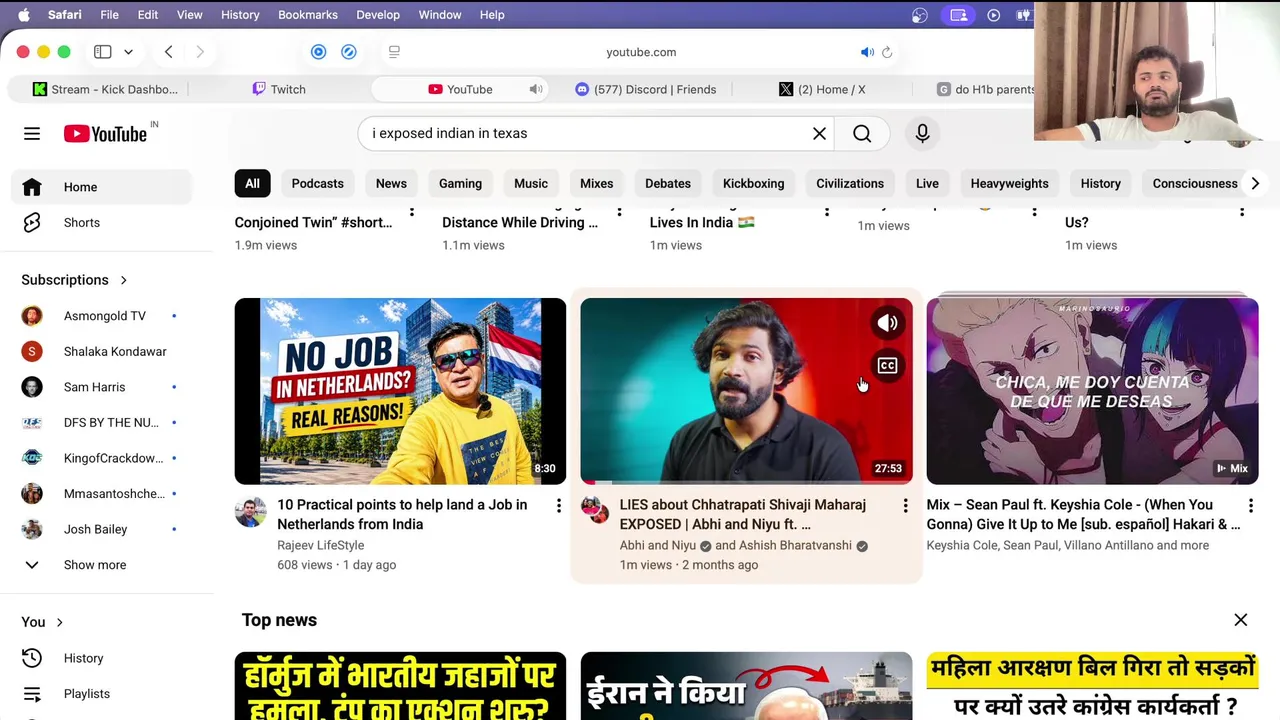Open options for Conjoined Twin short

[x=411, y=211]
